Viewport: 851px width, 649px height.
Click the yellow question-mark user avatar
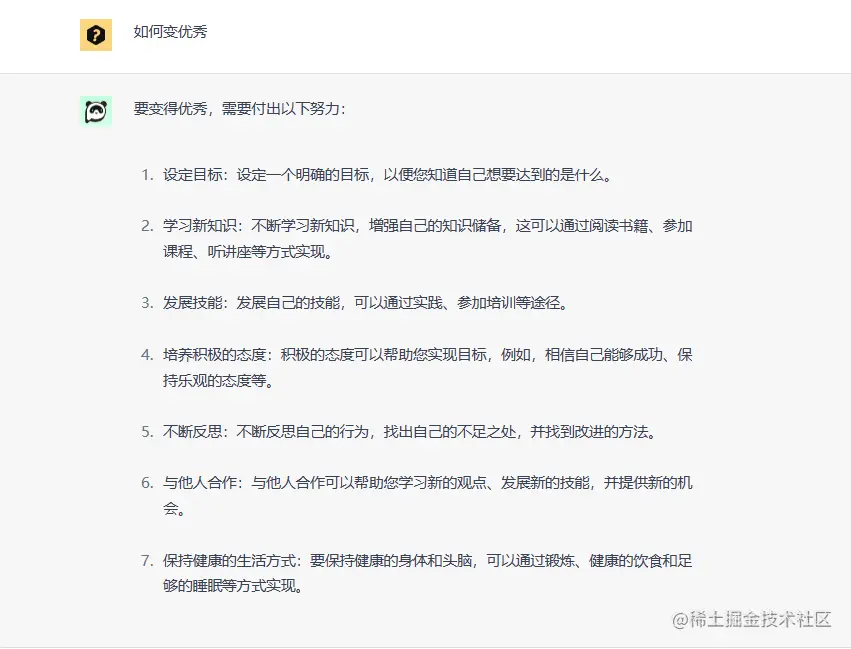[x=96, y=35]
